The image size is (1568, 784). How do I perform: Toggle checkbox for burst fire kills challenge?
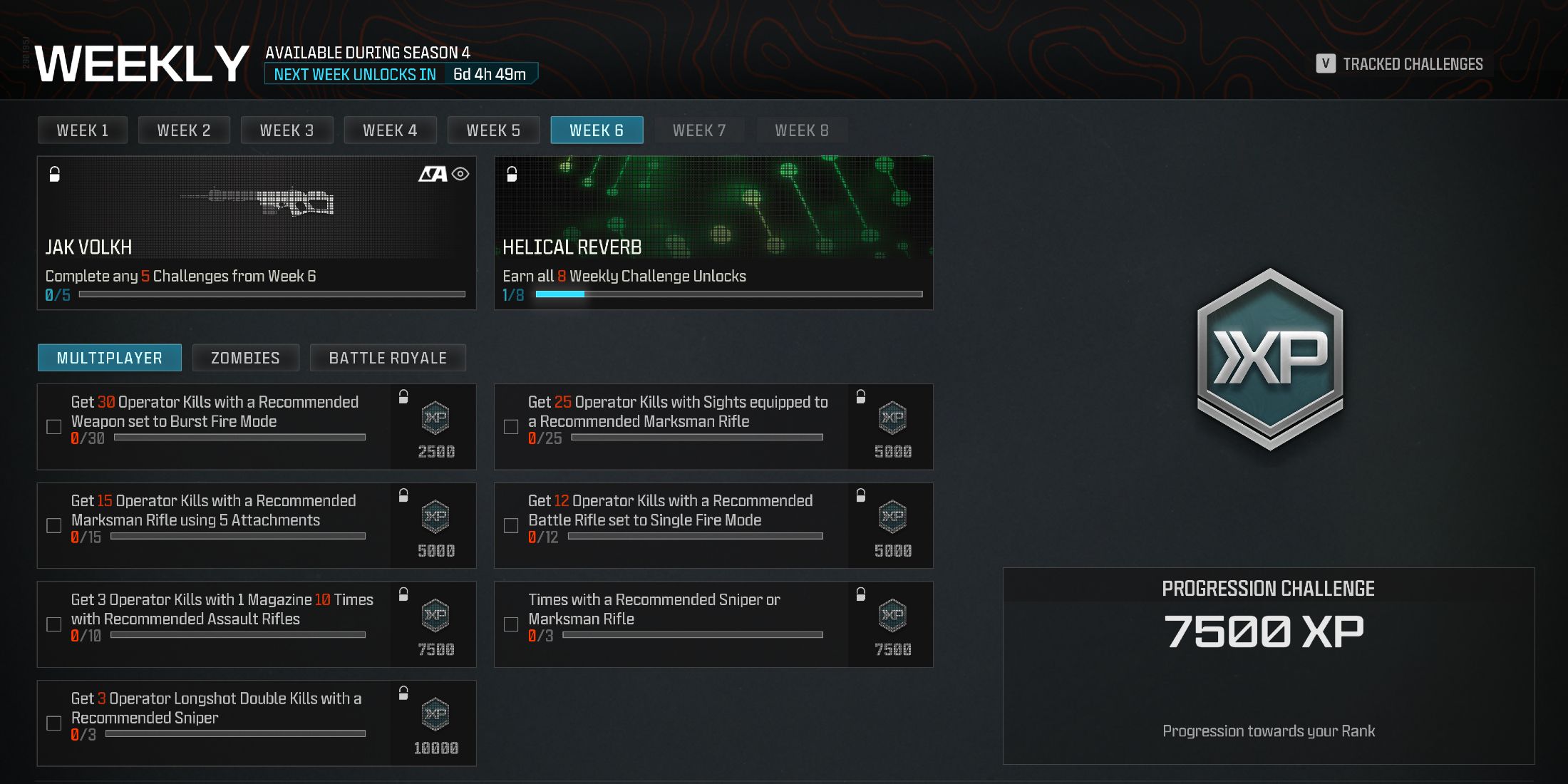click(55, 422)
